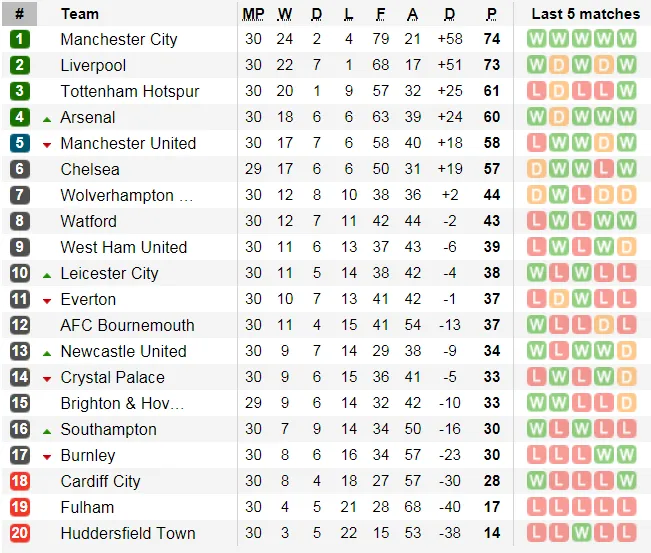Click the red down arrow beside Burnley
Screen dimensions: 651x553
(47, 456)
